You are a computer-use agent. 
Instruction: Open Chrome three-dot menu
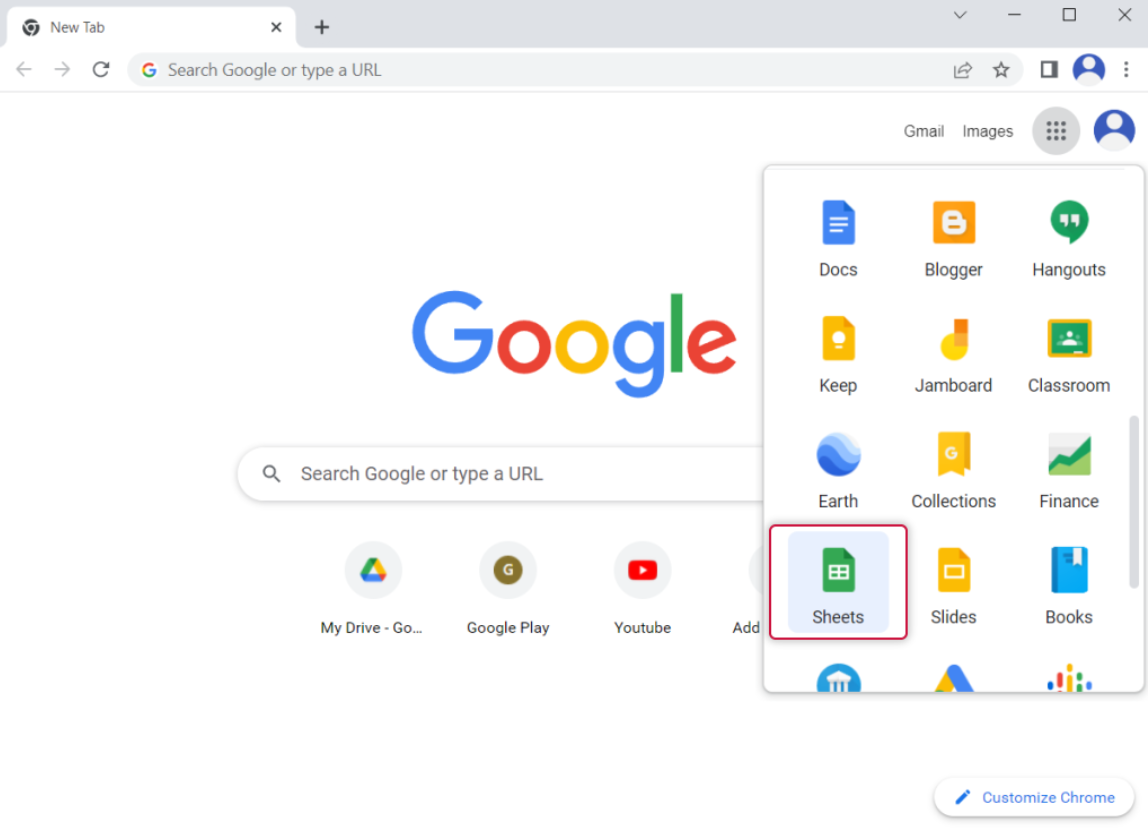(1127, 69)
